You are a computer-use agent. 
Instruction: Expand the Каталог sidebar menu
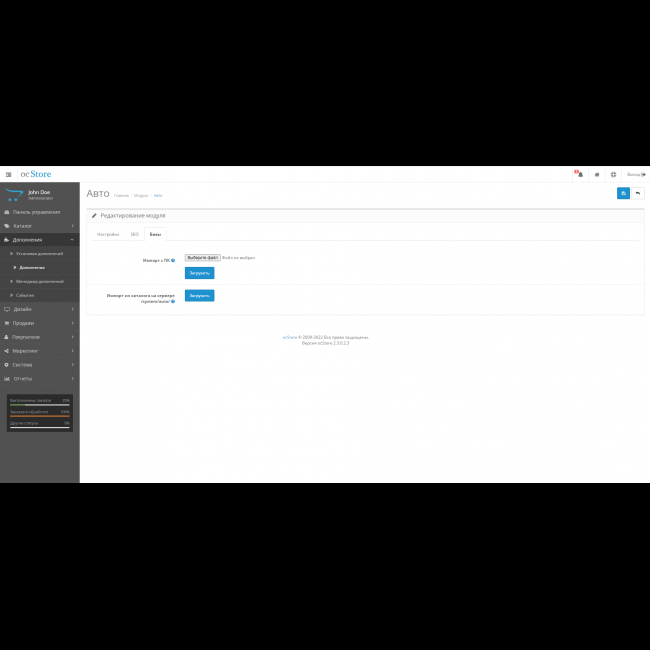pos(40,226)
